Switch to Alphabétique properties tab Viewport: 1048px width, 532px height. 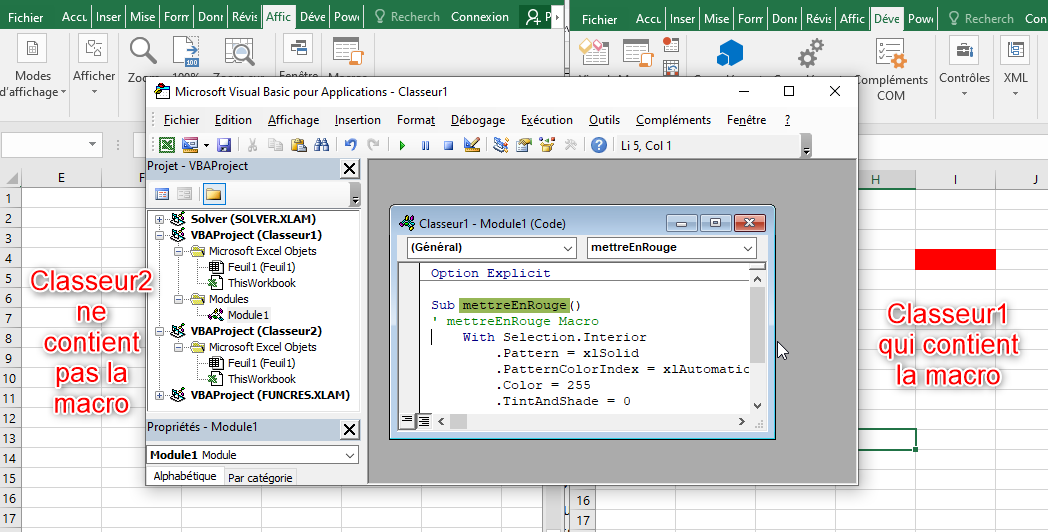185,476
